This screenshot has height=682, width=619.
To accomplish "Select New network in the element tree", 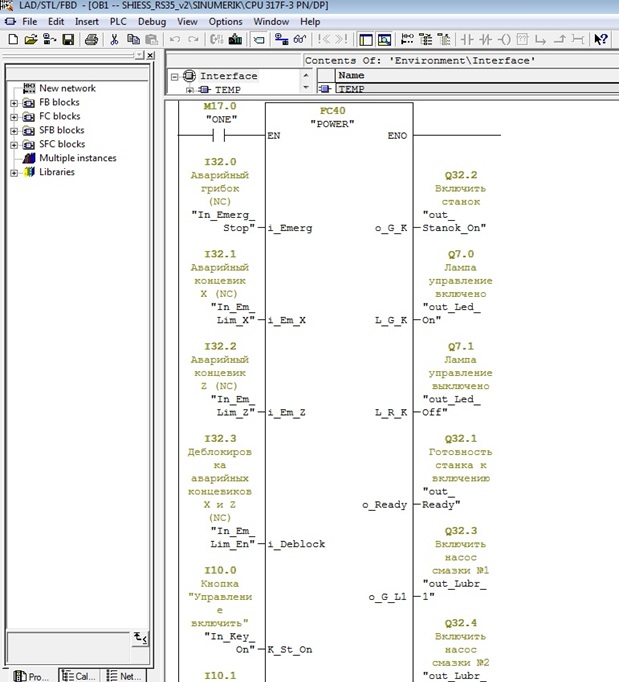I will 66,88.
